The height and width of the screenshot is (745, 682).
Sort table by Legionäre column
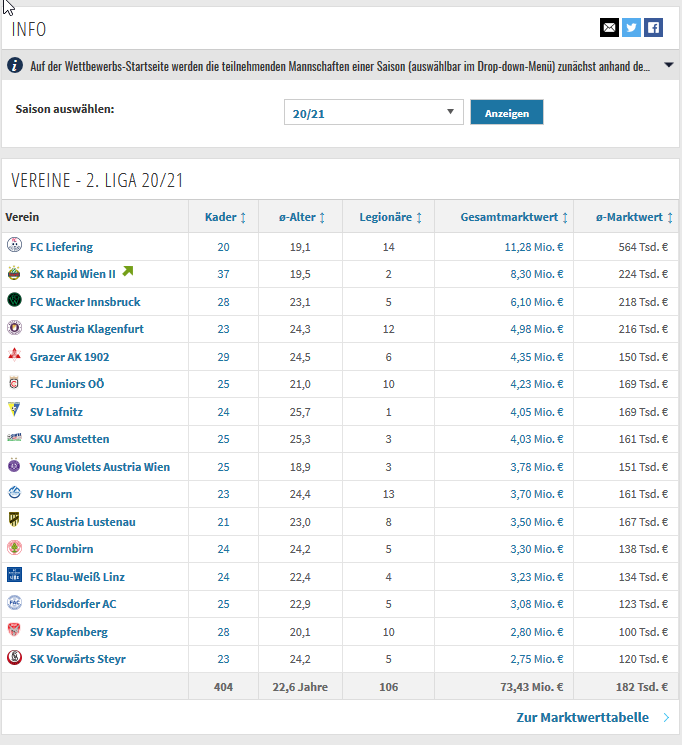[x=390, y=217]
